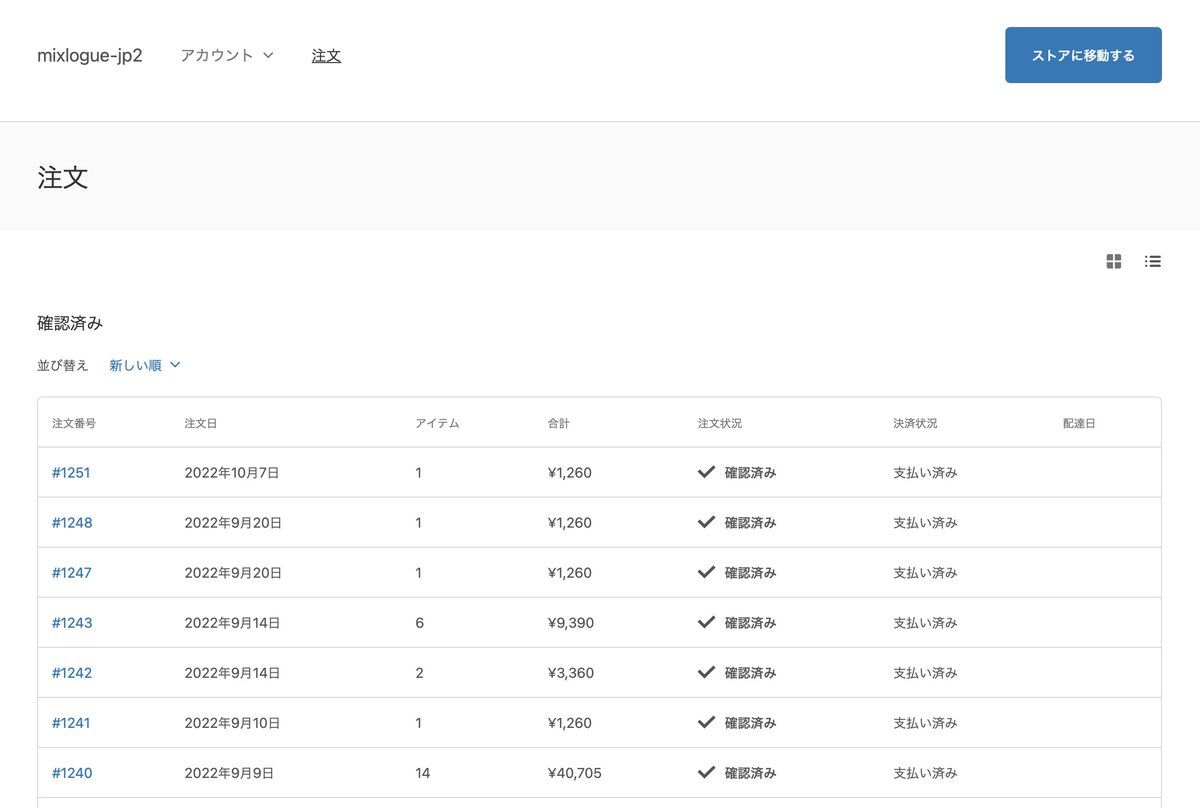Select date 2022年9月9日

[x=229, y=772]
